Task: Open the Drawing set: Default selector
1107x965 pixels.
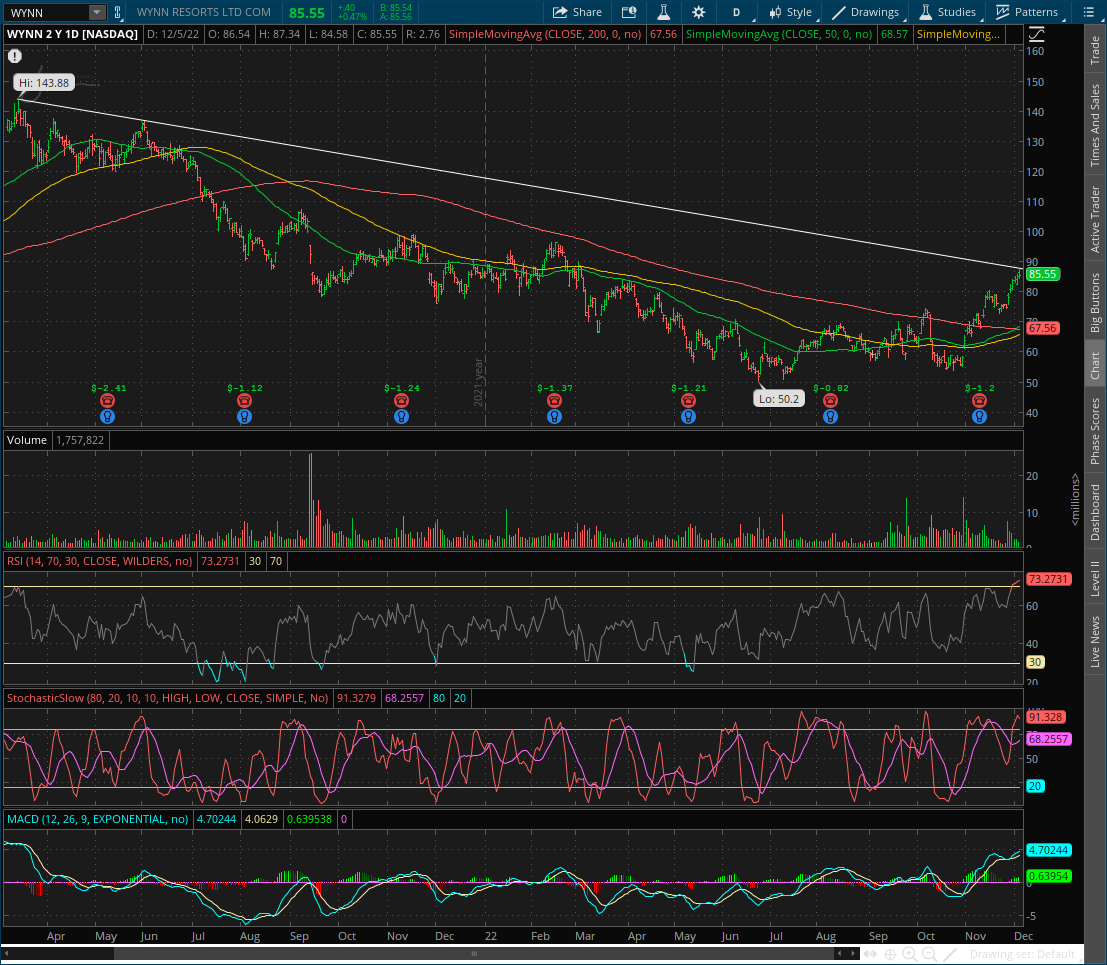Action: pyautogui.click(x=1022, y=954)
